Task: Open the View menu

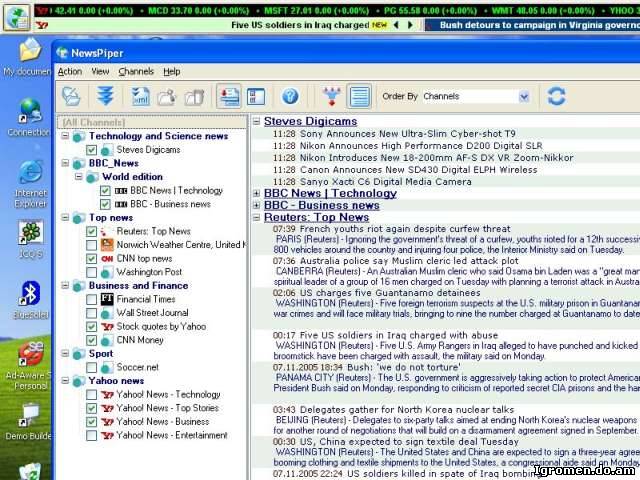Action: (x=100, y=71)
